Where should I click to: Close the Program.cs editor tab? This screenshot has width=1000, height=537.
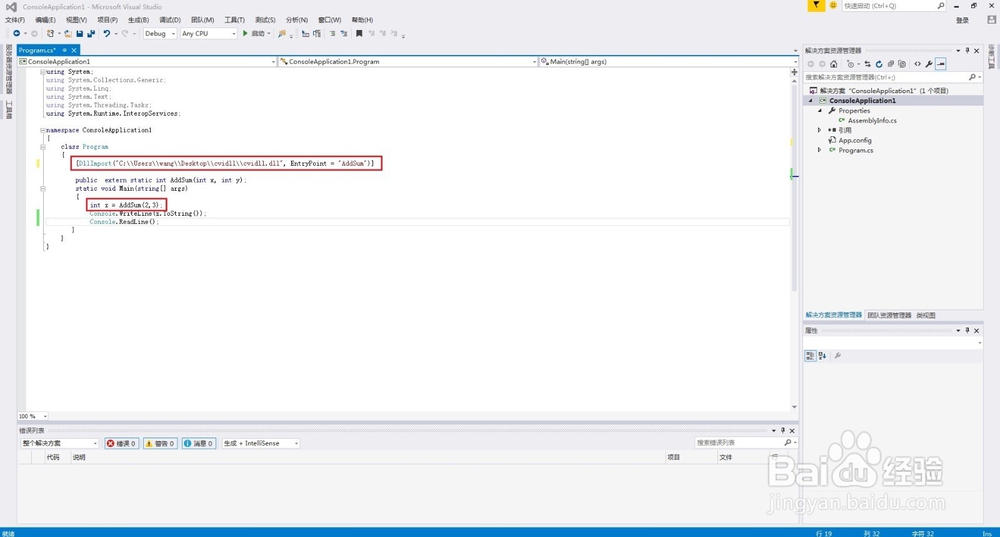(74, 50)
